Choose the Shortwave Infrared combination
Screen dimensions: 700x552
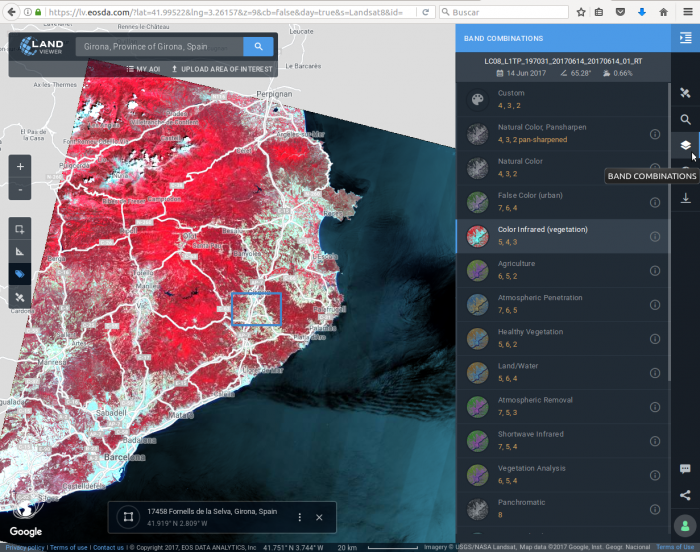point(563,441)
